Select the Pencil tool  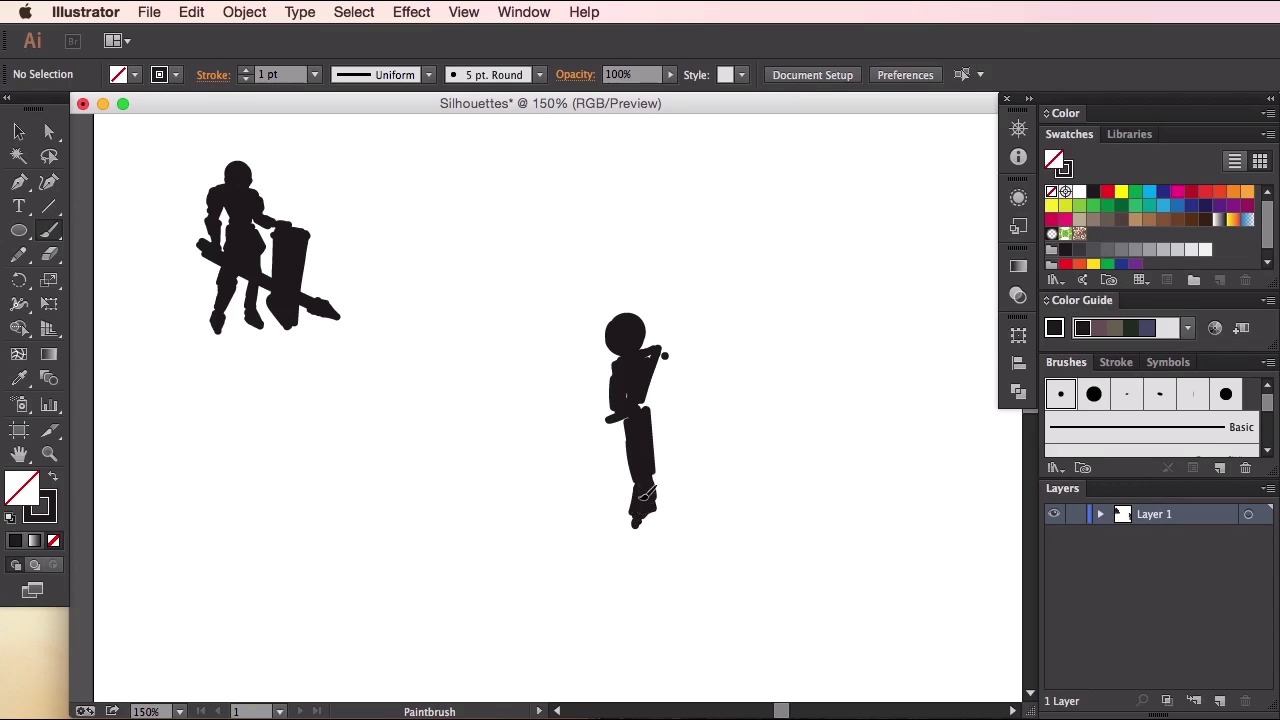pyautogui.click(x=19, y=255)
